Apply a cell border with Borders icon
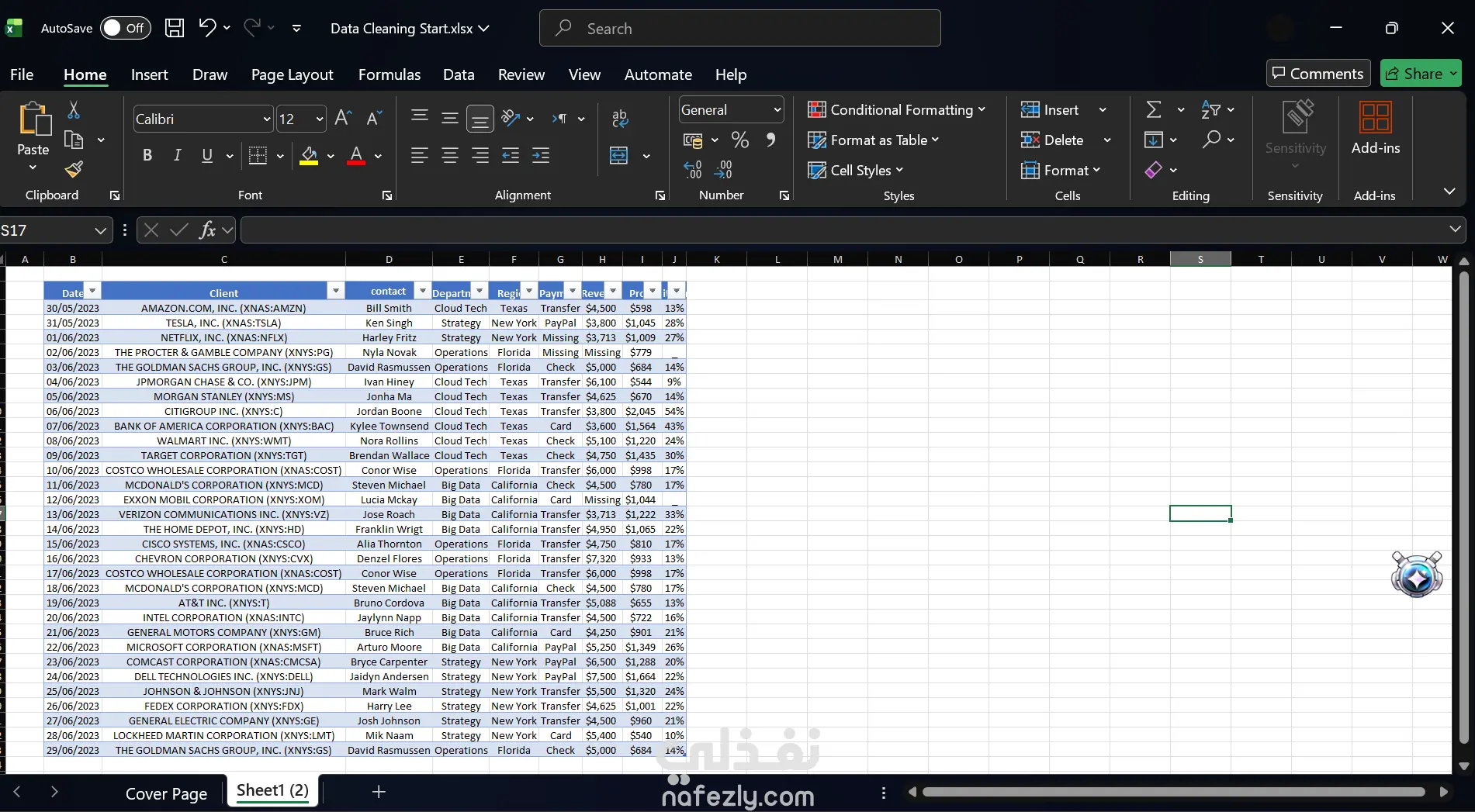Screen dimensions: 1475x812 258,155
